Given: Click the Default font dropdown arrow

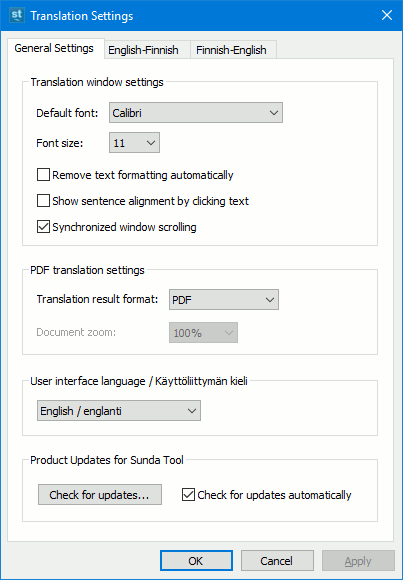Looking at the screenshot, I should (274, 113).
